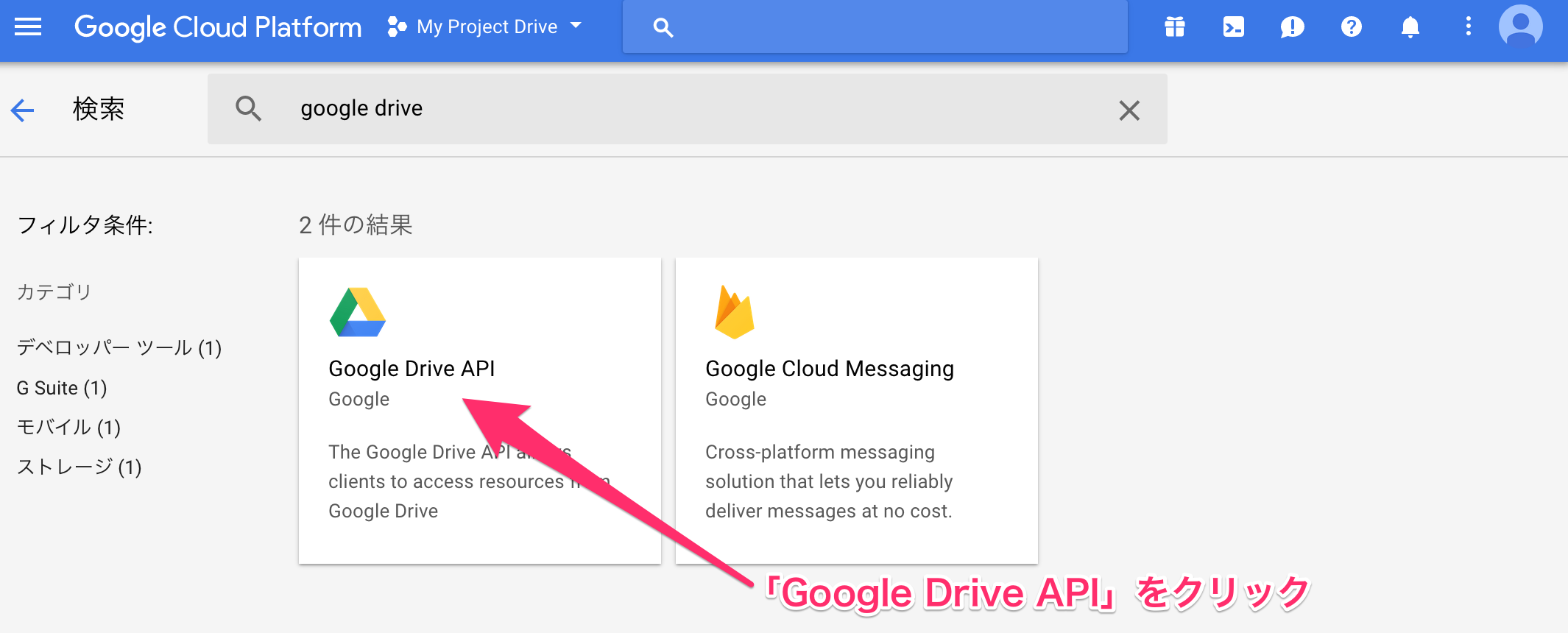Open the help question mark icon
This screenshot has width=1568, height=633.
(1352, 27)
